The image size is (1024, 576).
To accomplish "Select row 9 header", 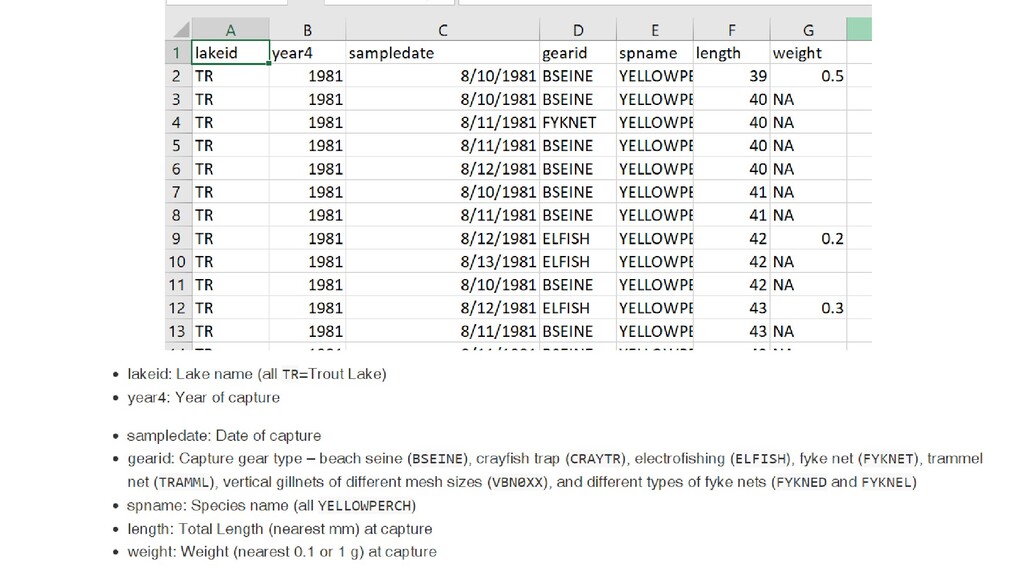I will coord(178,238).
